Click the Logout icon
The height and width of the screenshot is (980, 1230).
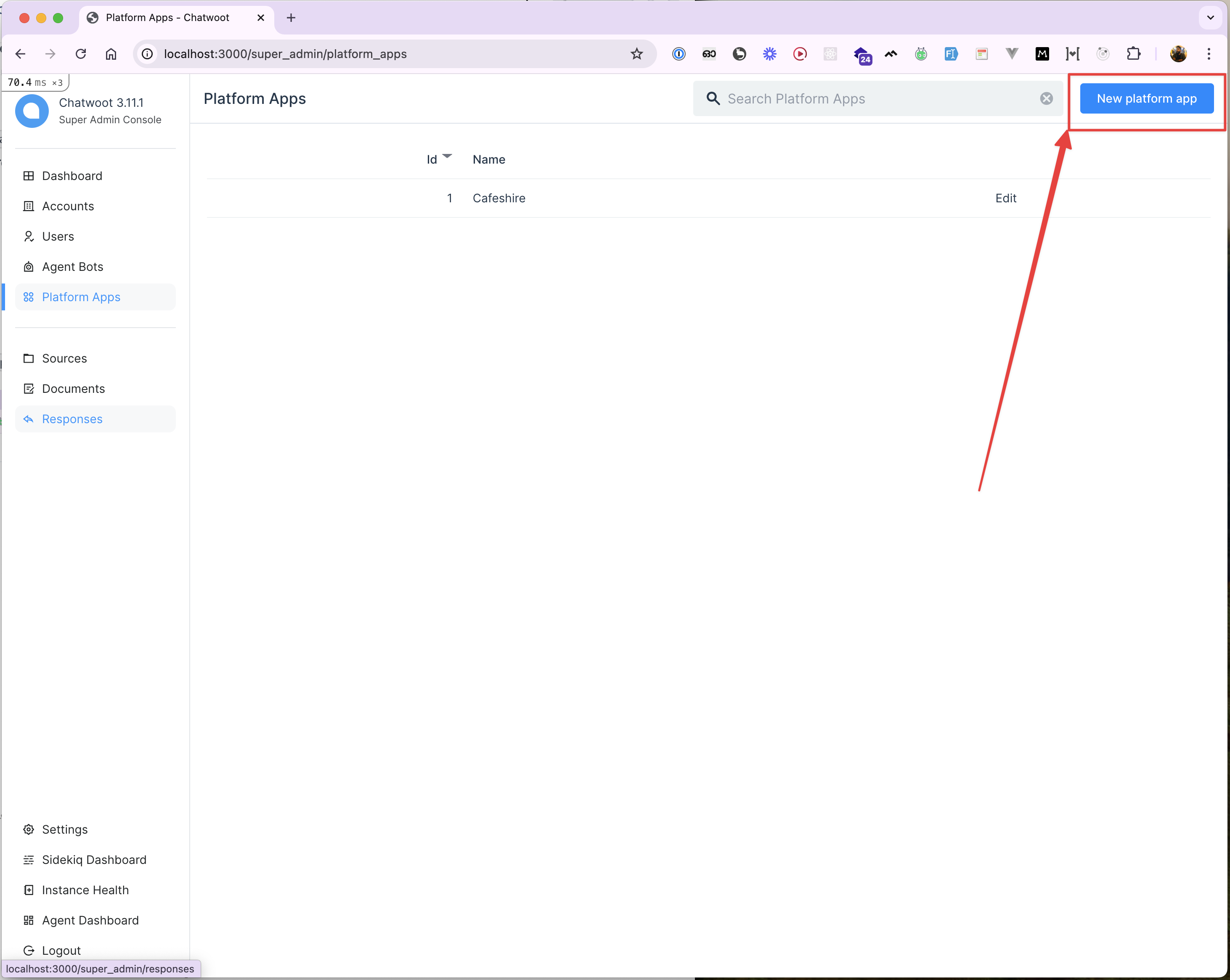[29, 949]
